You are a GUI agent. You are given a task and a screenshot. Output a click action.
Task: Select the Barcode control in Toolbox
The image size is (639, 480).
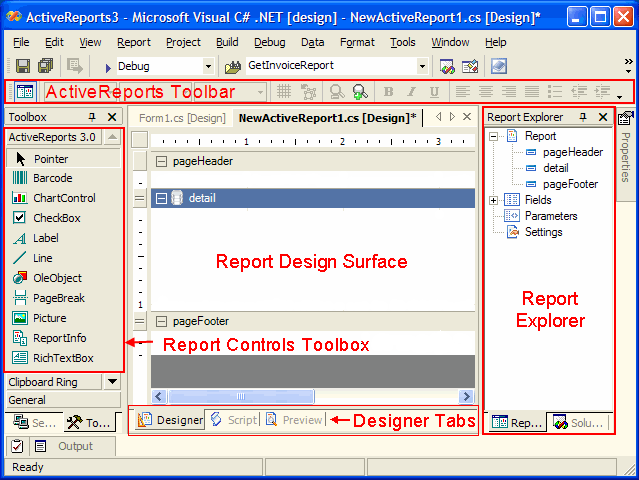pyautogui.click(x=52, y=178)
